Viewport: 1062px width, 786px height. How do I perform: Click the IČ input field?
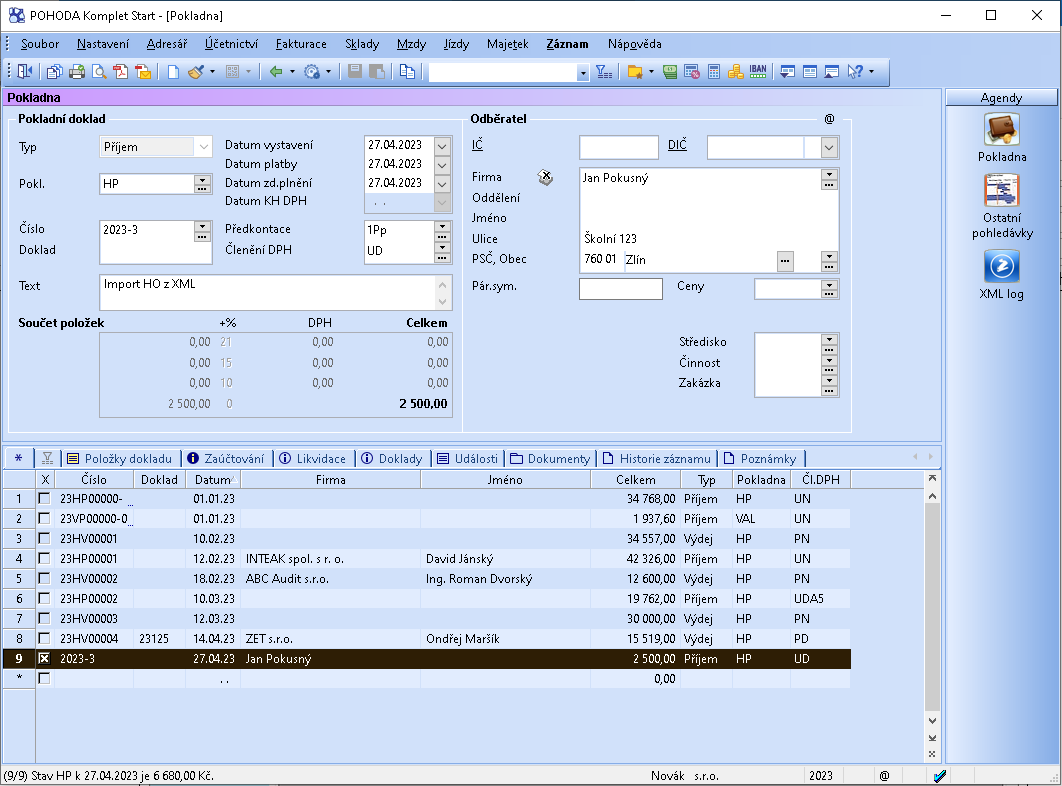[618, 148]
